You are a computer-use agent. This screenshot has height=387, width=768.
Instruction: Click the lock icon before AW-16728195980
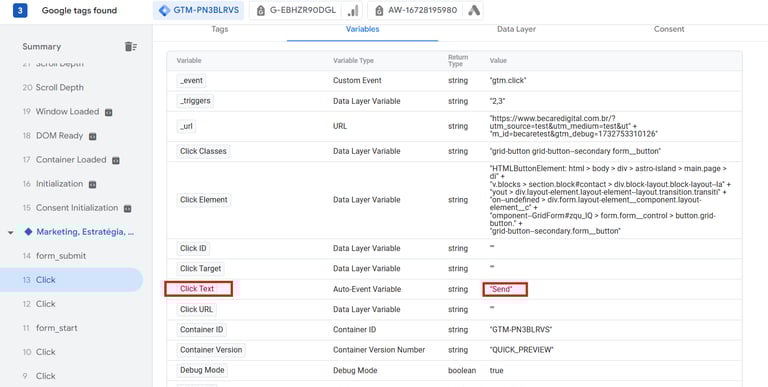coord(379,10)
